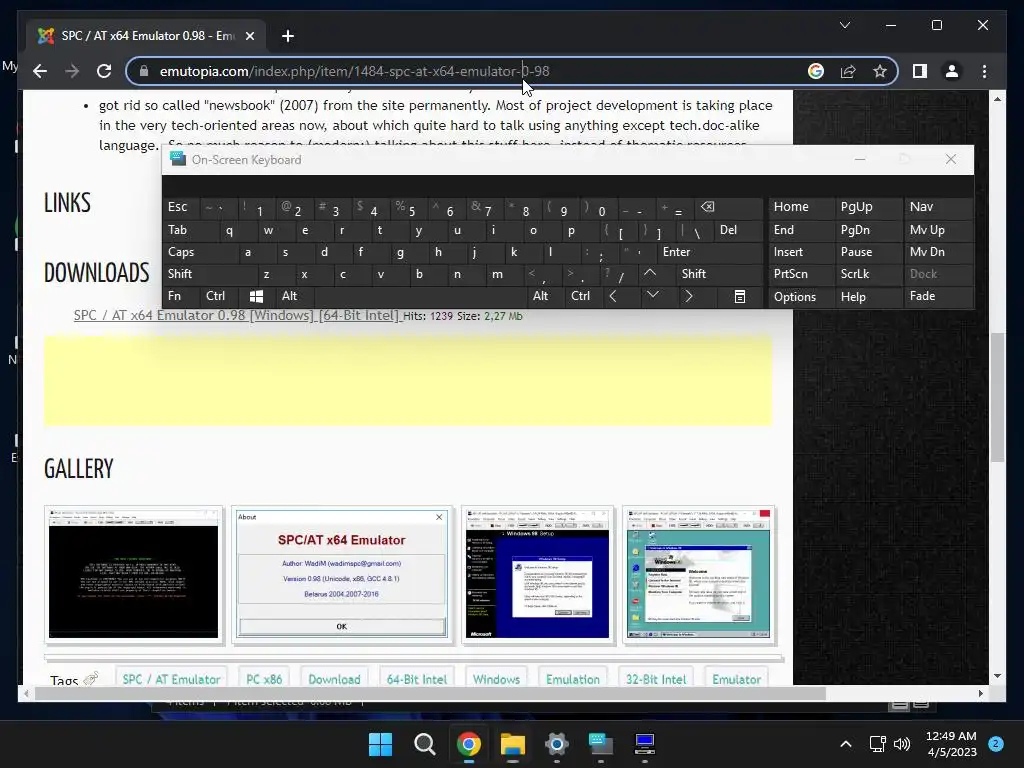This screenshot has height=768, width=1024.
Task: Select the SPC / AT x64 Emulator 0.98 tab
Action: tap(147, 36)
